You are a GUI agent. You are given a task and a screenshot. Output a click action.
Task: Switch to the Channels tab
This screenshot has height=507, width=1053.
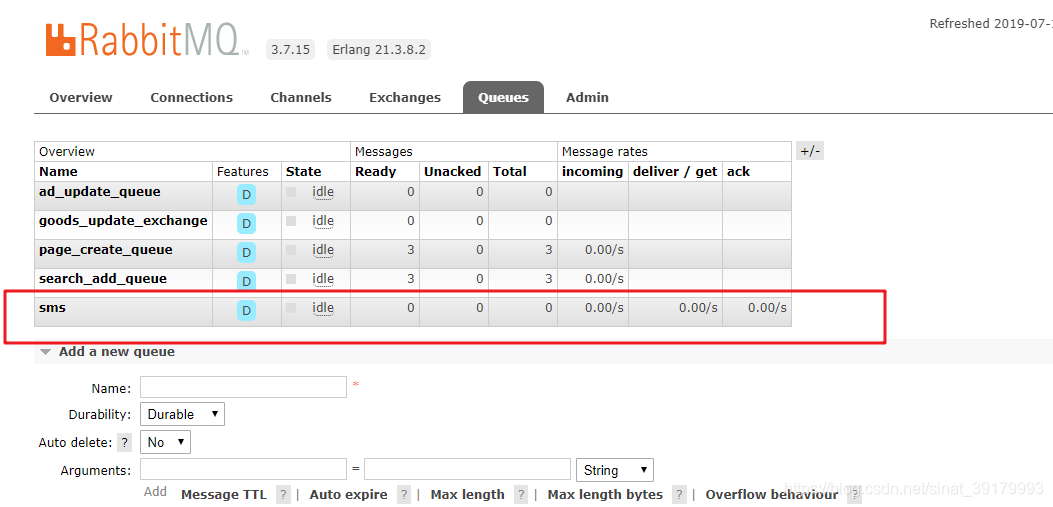pos(301,97)
